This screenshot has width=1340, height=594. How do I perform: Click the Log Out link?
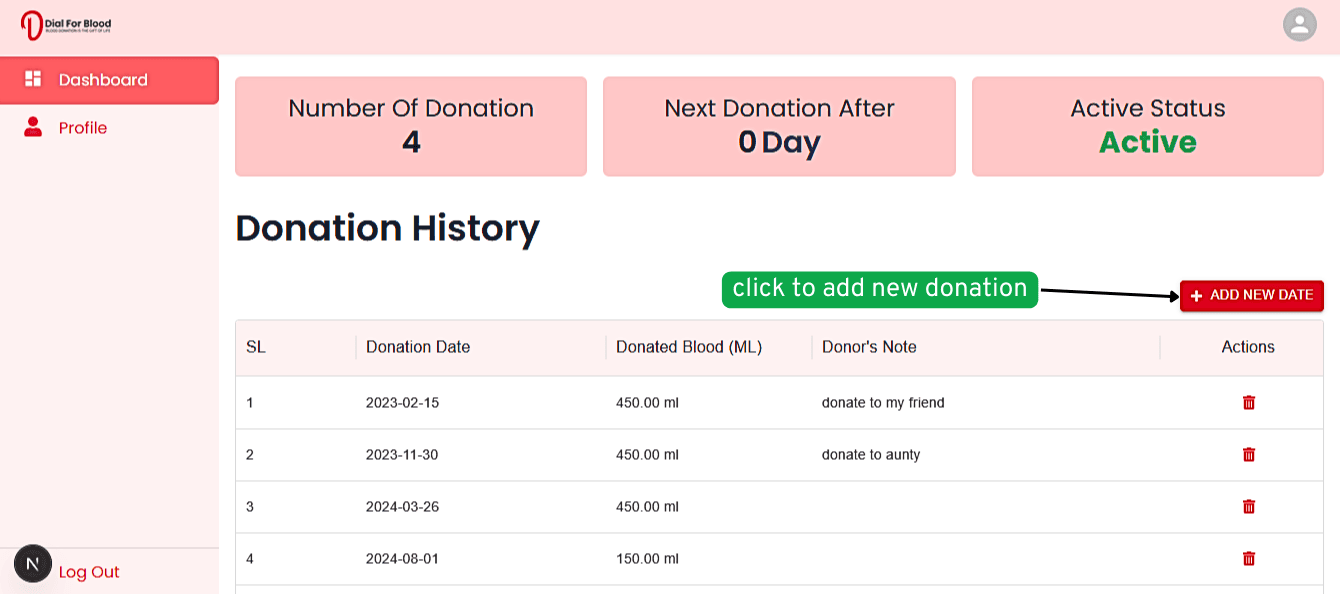[89, 572]
